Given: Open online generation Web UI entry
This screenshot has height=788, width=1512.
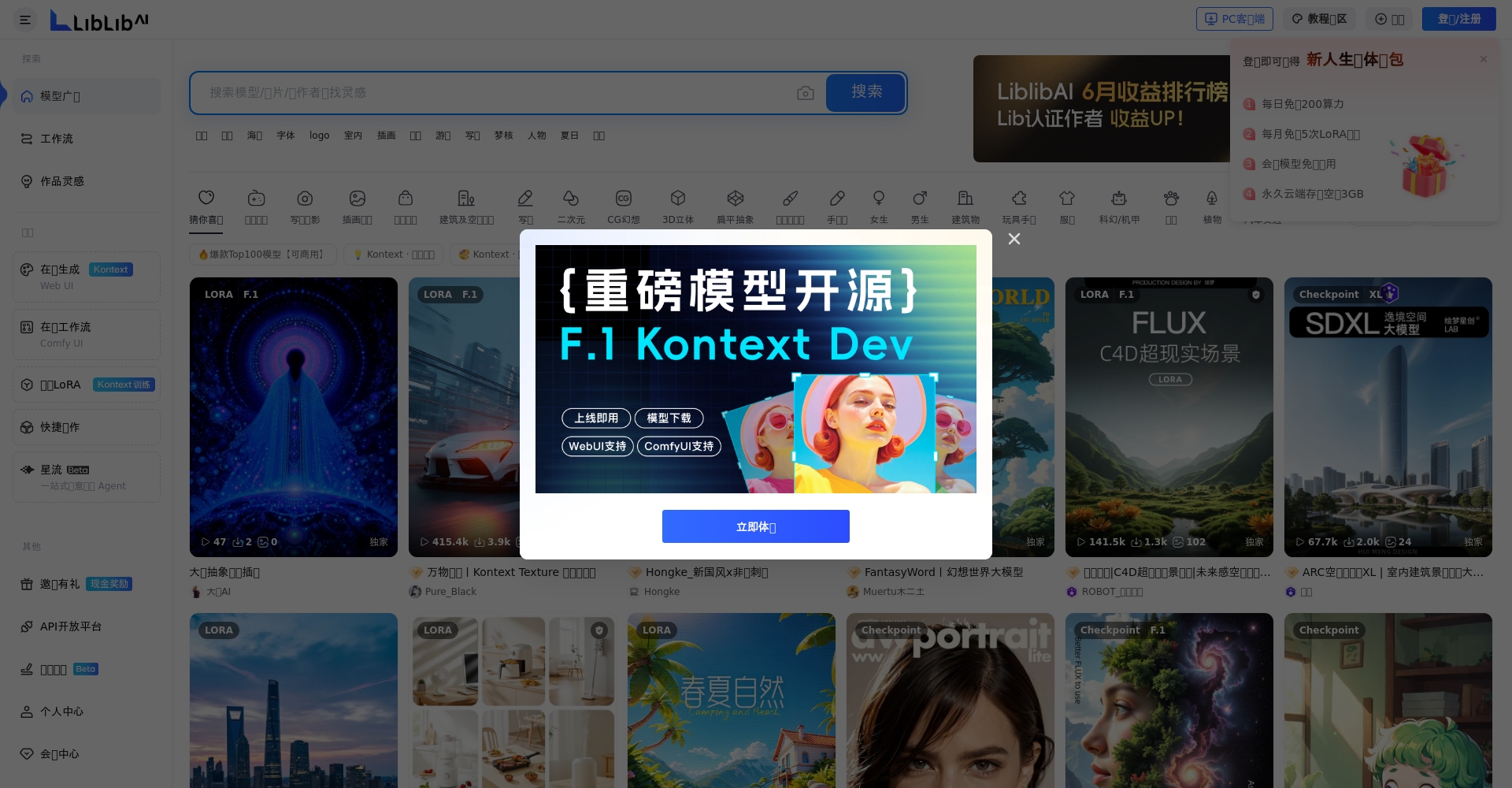Looking at the screenshot, I should tap(87, 277).
